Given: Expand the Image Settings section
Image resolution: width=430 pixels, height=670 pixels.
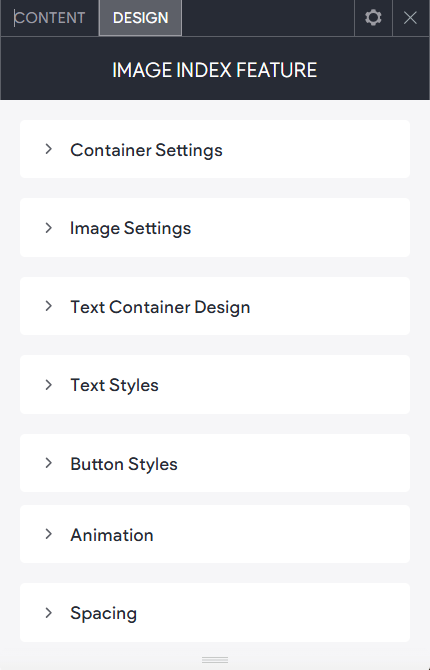Looking at the screenshot, I should [x=215, y=228].
